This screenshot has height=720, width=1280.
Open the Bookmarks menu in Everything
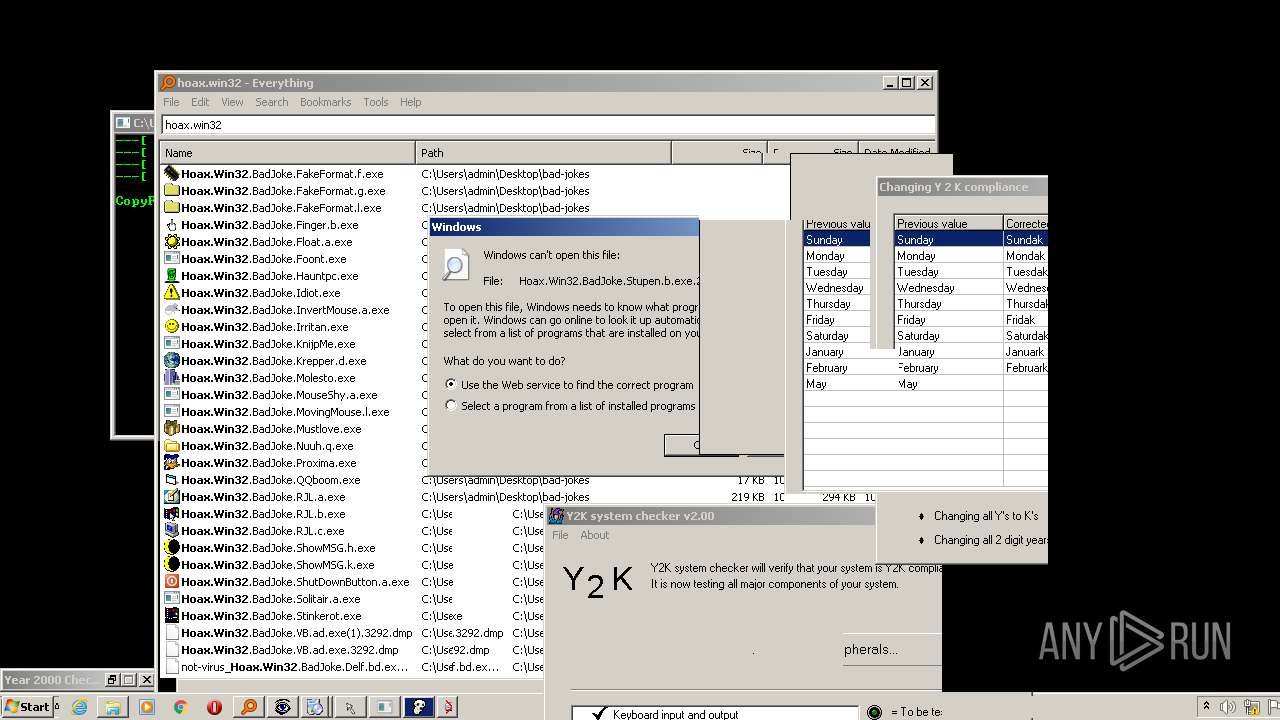(325, 102)
